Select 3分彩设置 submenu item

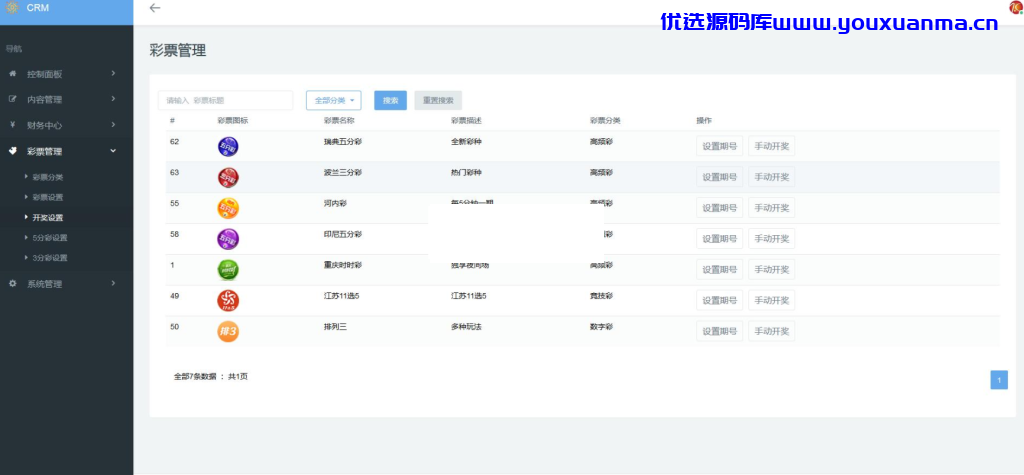click(x=50, y=258)
